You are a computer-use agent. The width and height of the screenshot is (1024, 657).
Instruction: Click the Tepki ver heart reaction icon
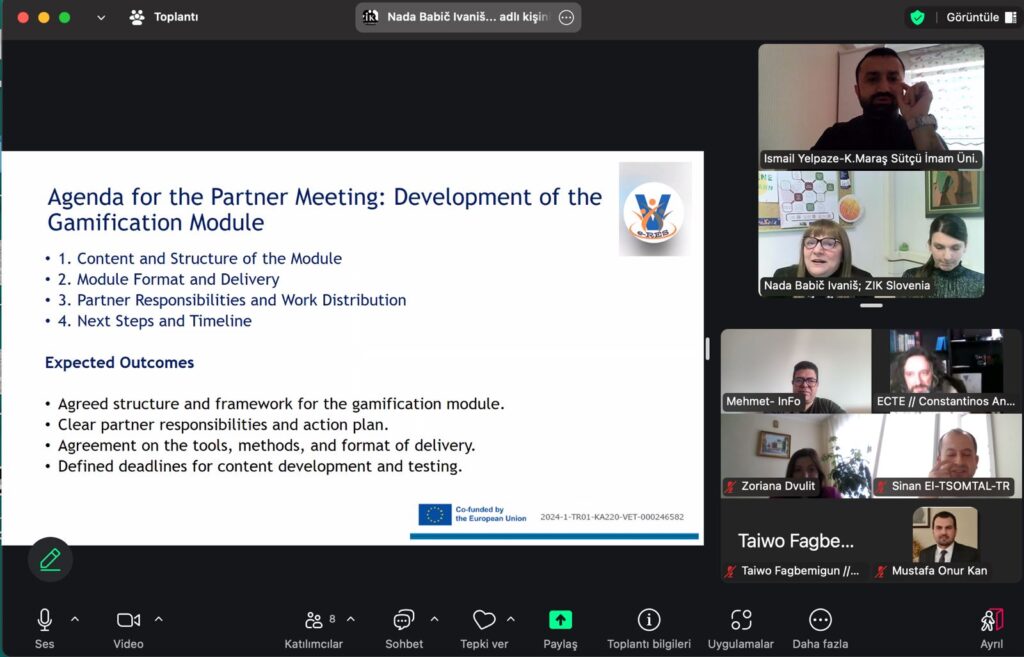click(484, 620)
